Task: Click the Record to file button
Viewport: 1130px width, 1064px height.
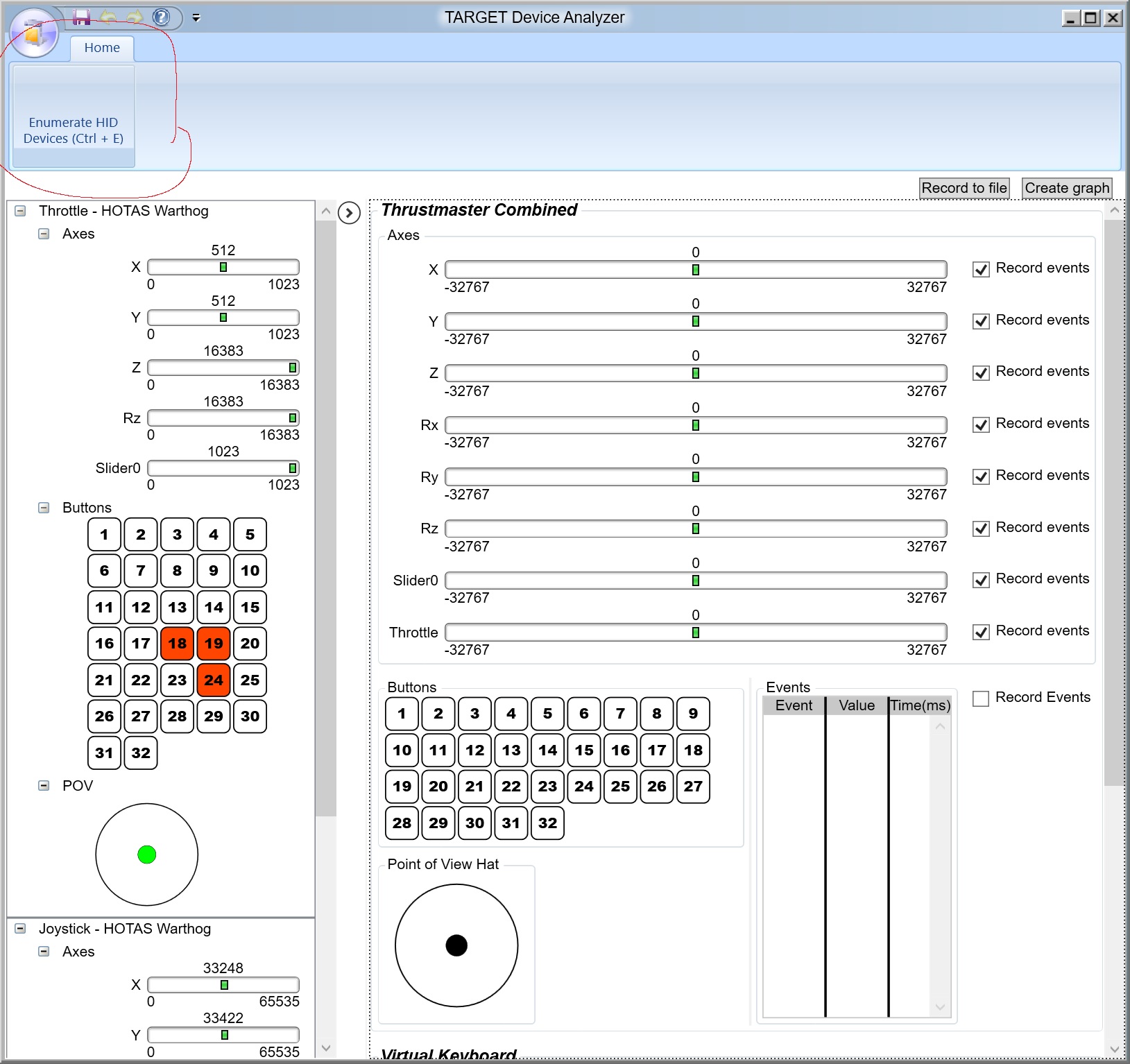Action: pyautogui.click(x=964, y=188)
